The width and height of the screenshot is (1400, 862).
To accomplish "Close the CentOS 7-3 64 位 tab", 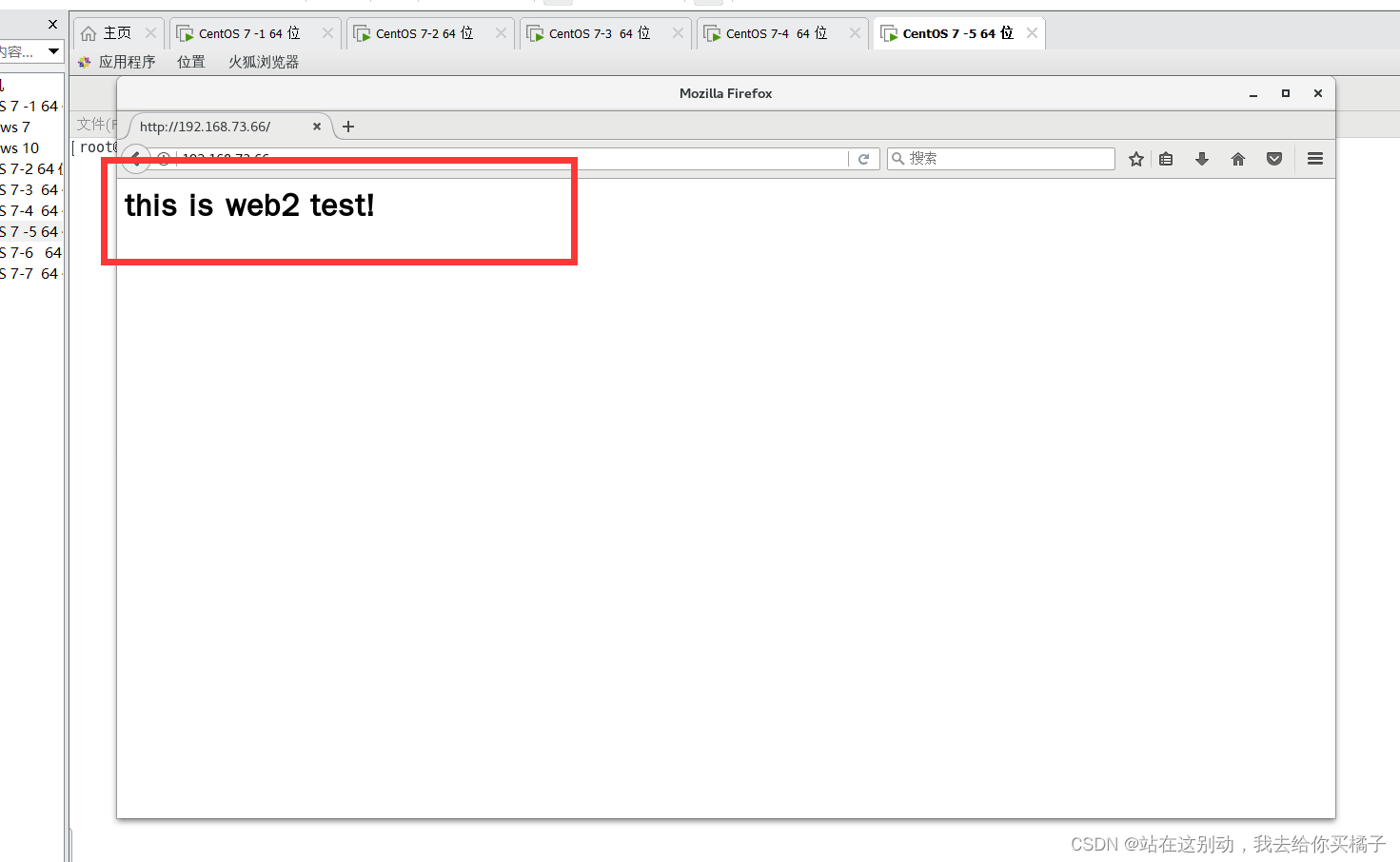I will pyautogui.click(x=678, y=33).
